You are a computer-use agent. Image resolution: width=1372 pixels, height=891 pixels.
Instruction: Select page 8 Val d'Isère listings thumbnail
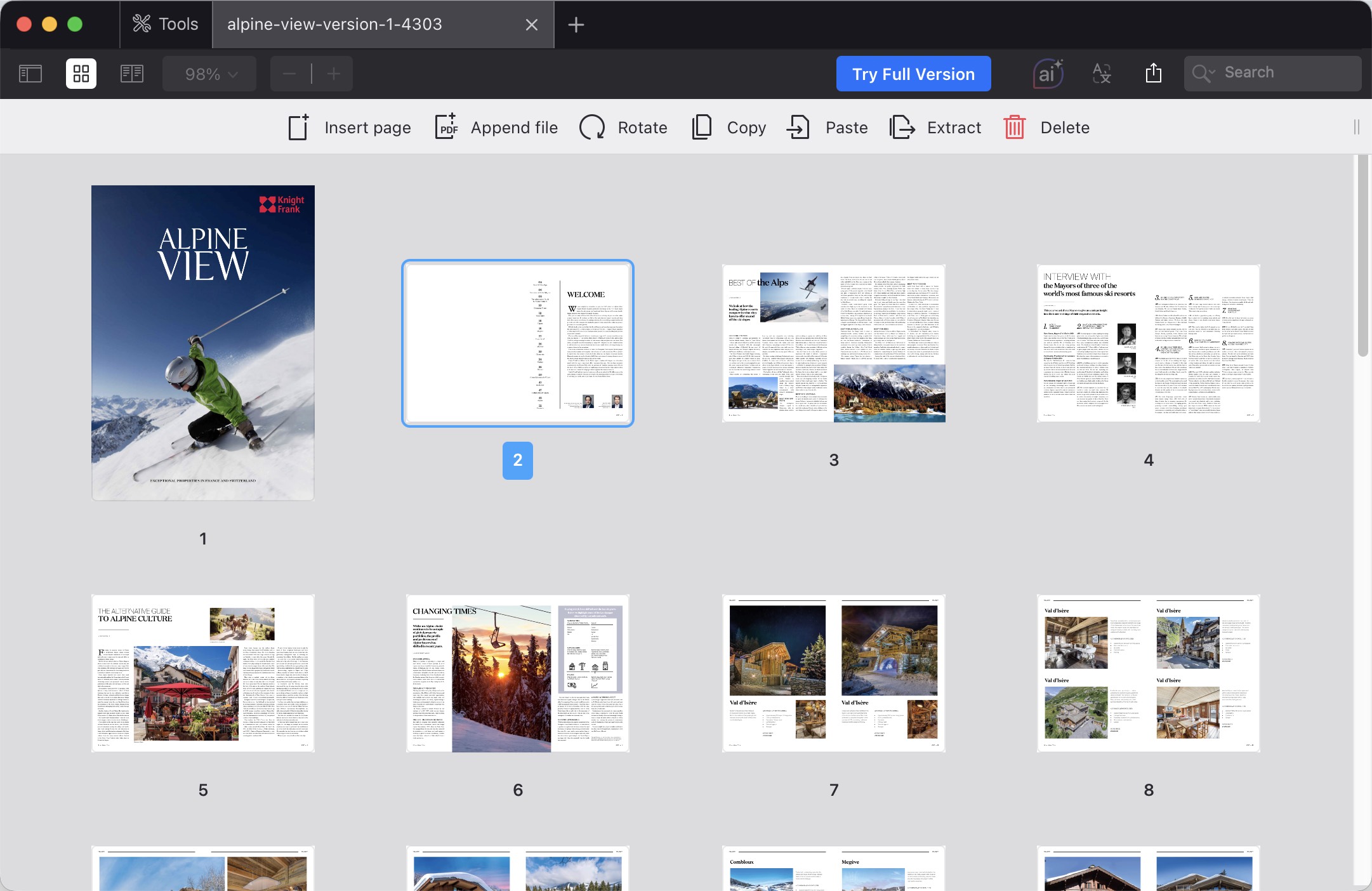(1149, 673)
